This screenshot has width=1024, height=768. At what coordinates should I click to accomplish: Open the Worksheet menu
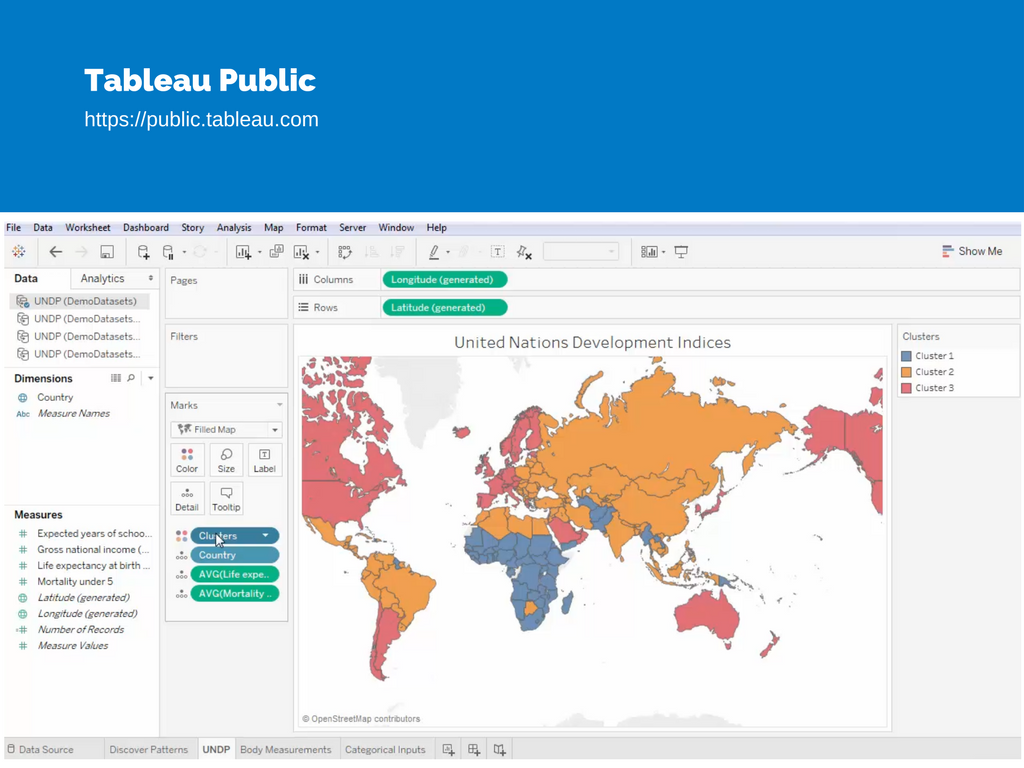pyautogui.click(x=88, y=228)
